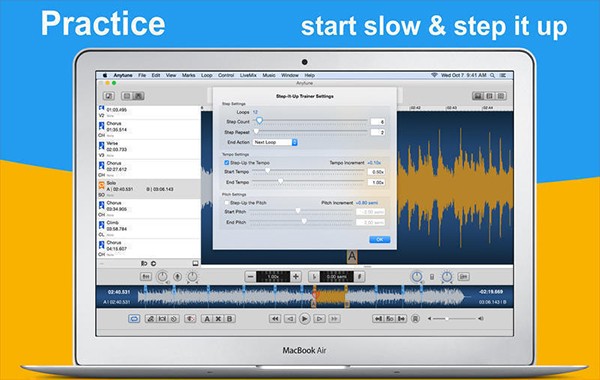600x380 pixels.
Task: Toggle the Step-Up the Pitch checkbox
Action: pos(227,203)
